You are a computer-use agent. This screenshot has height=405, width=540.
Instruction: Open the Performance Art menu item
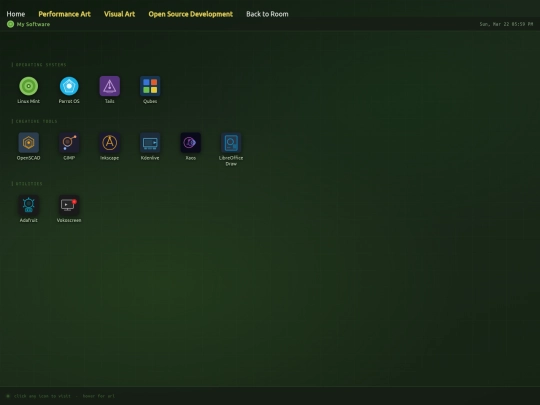coord(64,14)
